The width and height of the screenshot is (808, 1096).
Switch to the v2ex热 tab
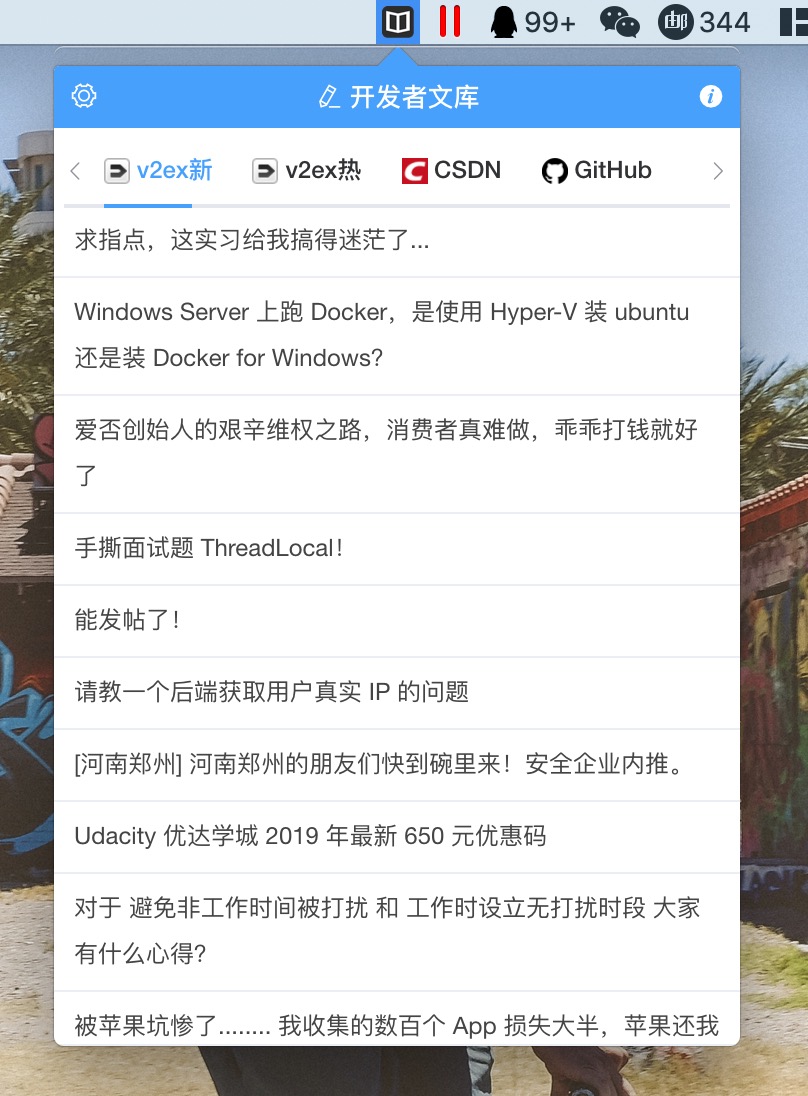tap(306, 170)
